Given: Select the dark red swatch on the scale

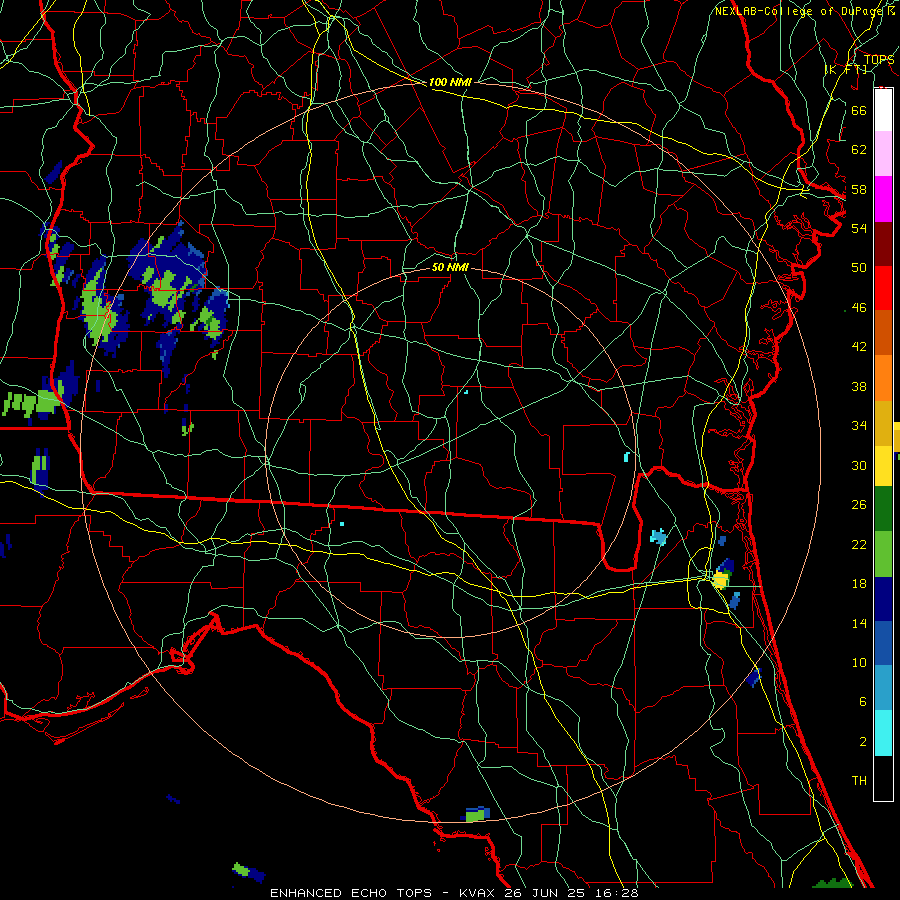Looking at the screenshot, I should pyautogui.click(x=883, y=243).
